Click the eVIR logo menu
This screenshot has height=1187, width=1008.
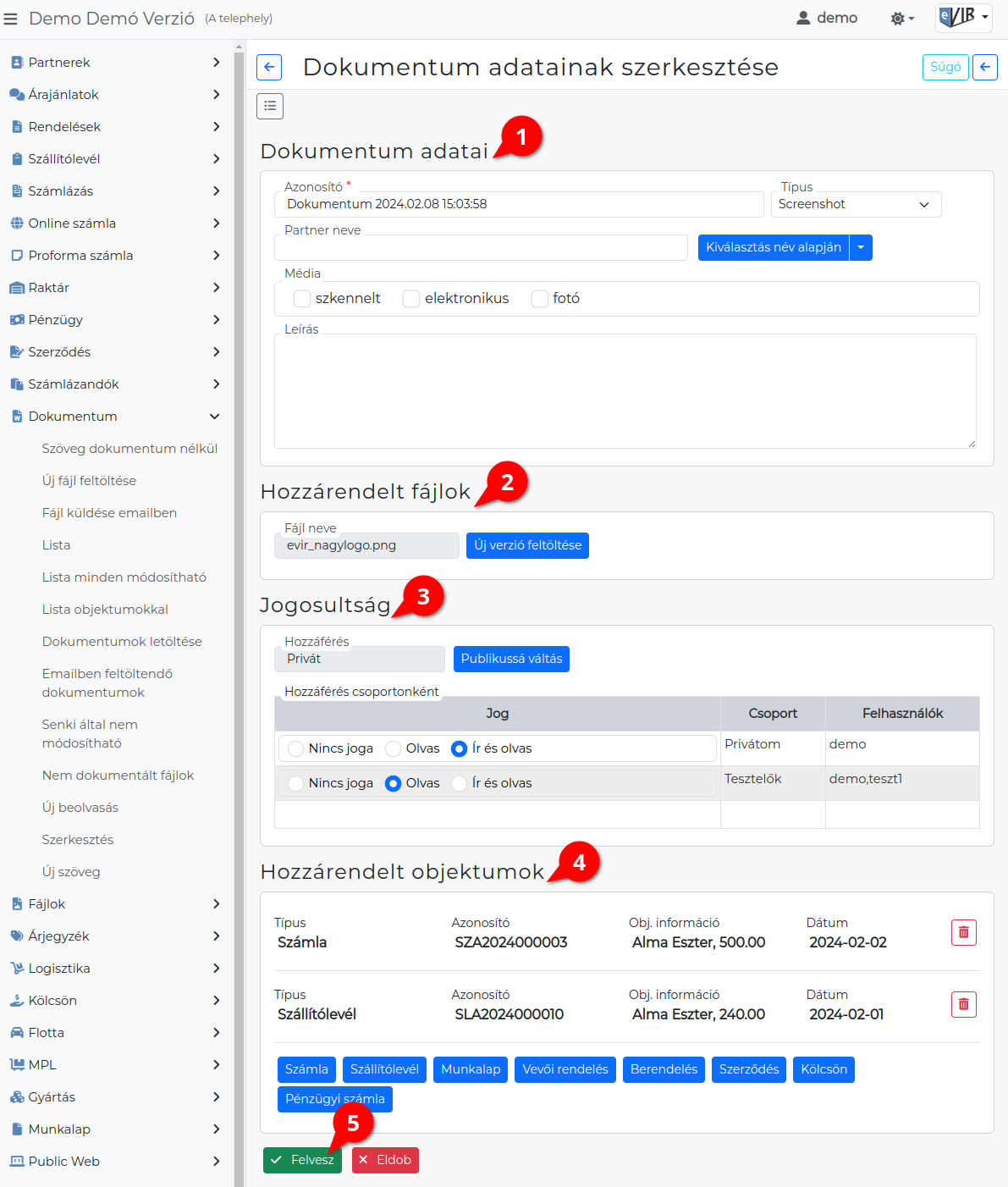click(x=963, y=17)
